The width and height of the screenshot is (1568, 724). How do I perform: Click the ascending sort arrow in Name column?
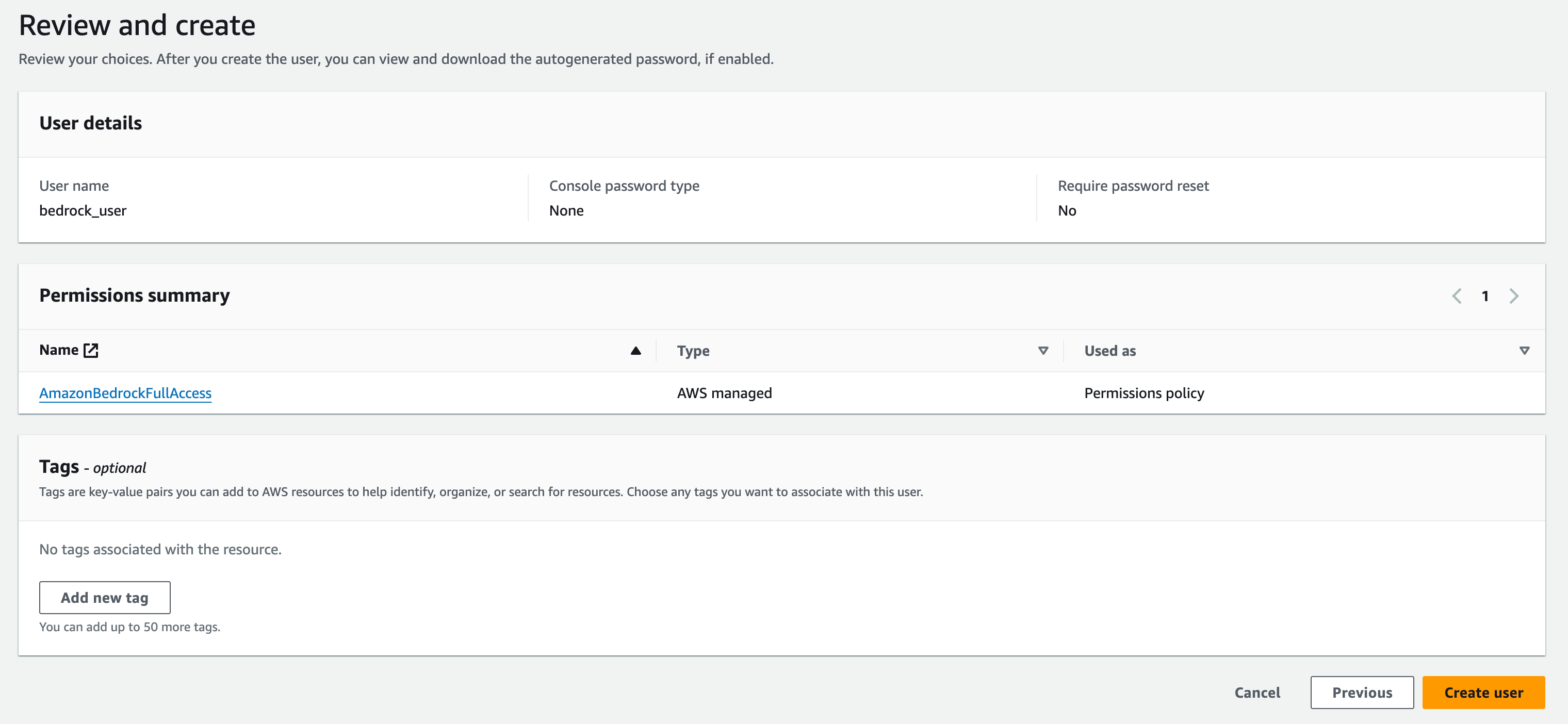click(x=635, y=351)
